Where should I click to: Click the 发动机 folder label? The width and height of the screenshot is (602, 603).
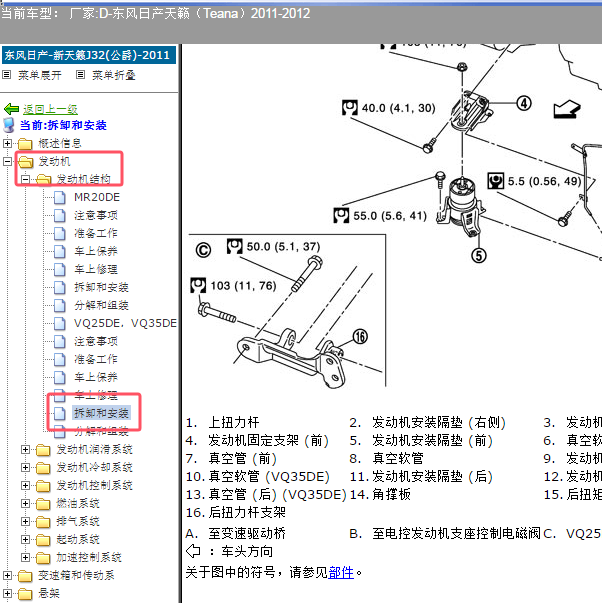pyautogui.click(x=54, y=162)
